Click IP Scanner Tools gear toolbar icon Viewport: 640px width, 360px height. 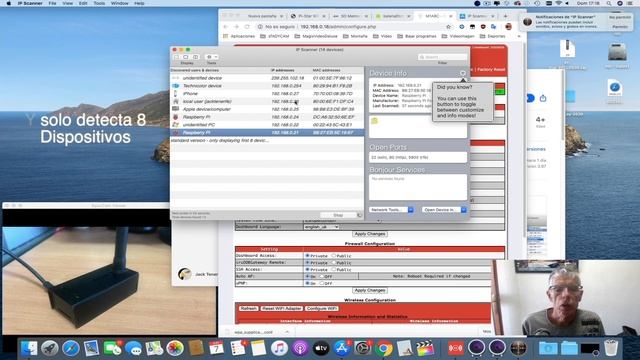[x=211, y=57]
